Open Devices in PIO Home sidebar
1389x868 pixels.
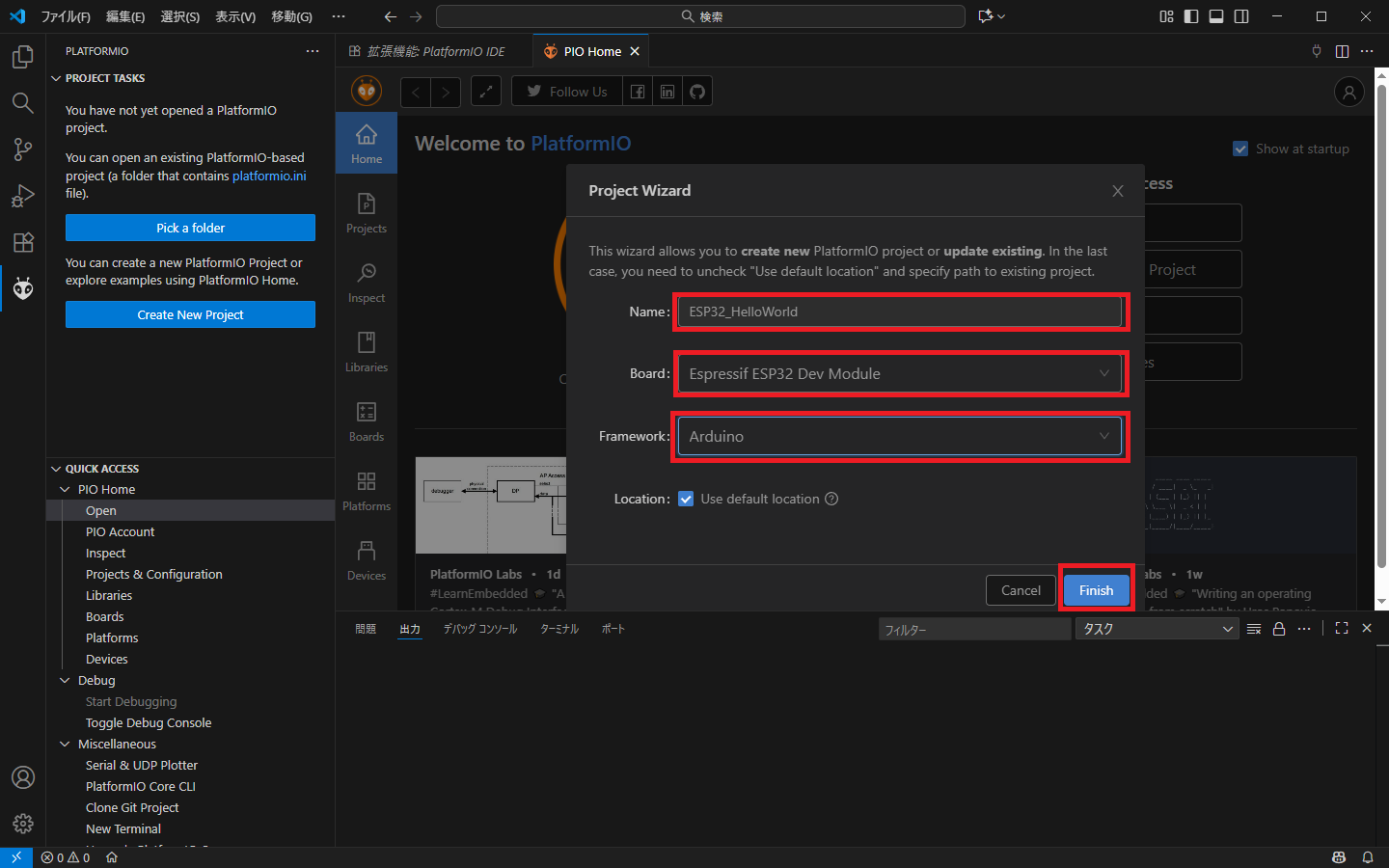point(367,560)
